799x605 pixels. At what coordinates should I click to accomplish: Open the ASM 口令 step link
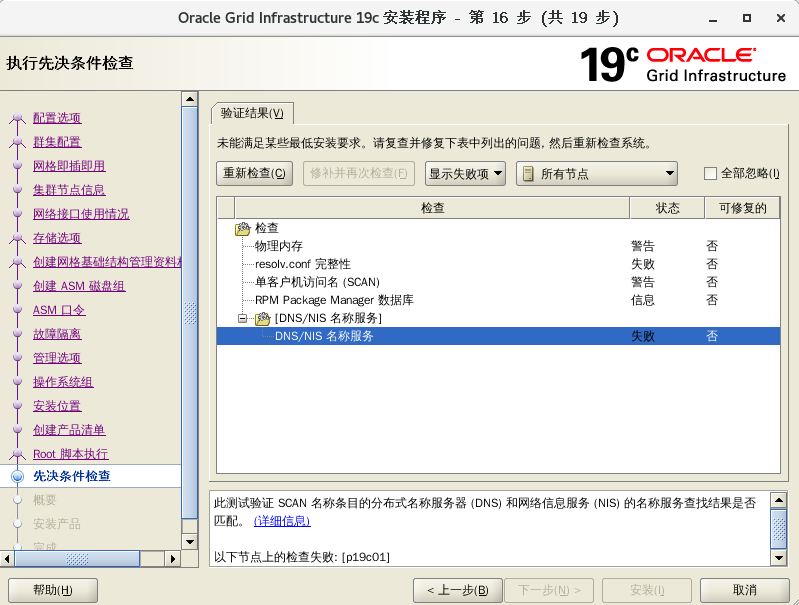click(59, 310)
